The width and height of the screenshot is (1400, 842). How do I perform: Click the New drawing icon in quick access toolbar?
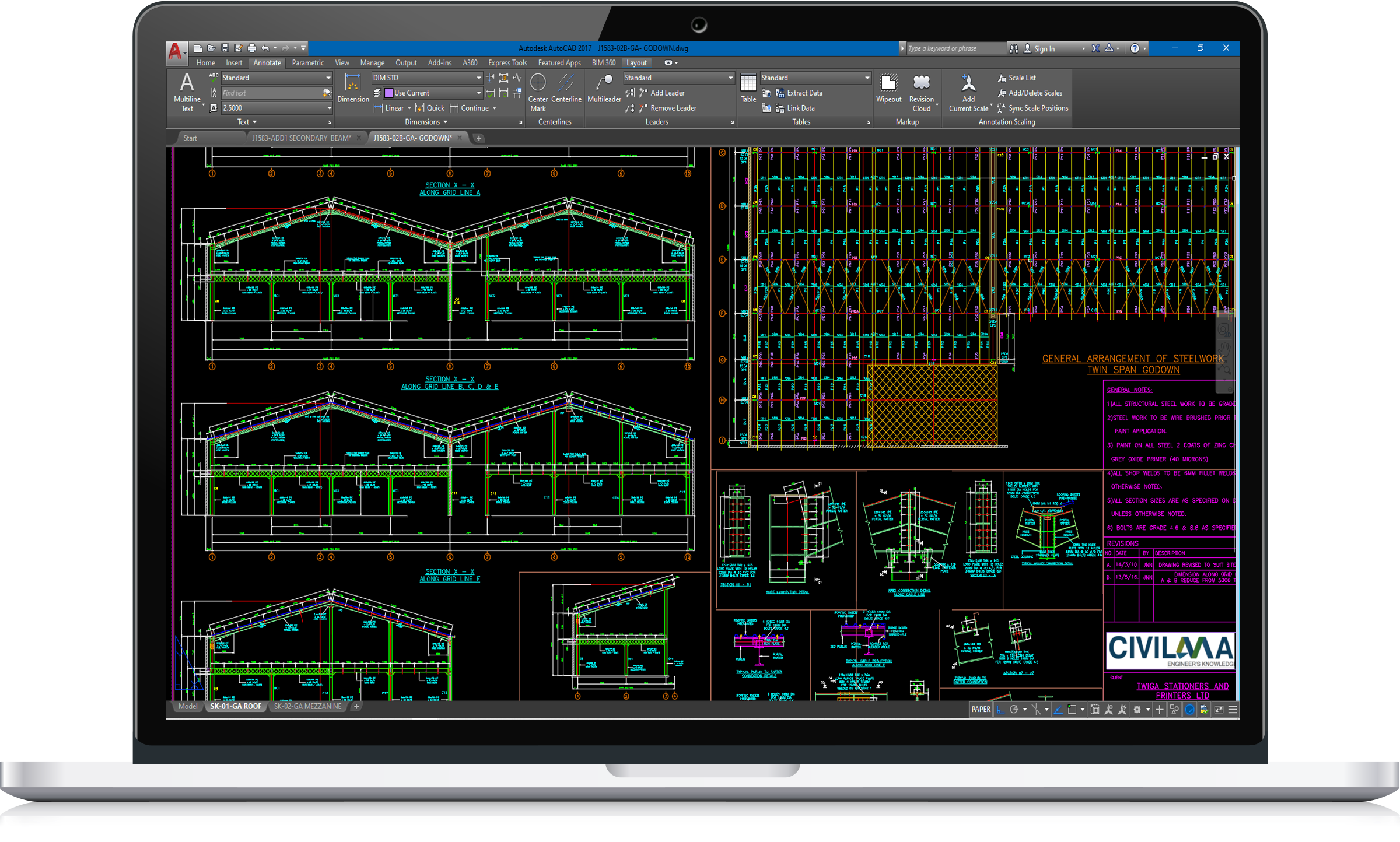[x=198, y=48]
